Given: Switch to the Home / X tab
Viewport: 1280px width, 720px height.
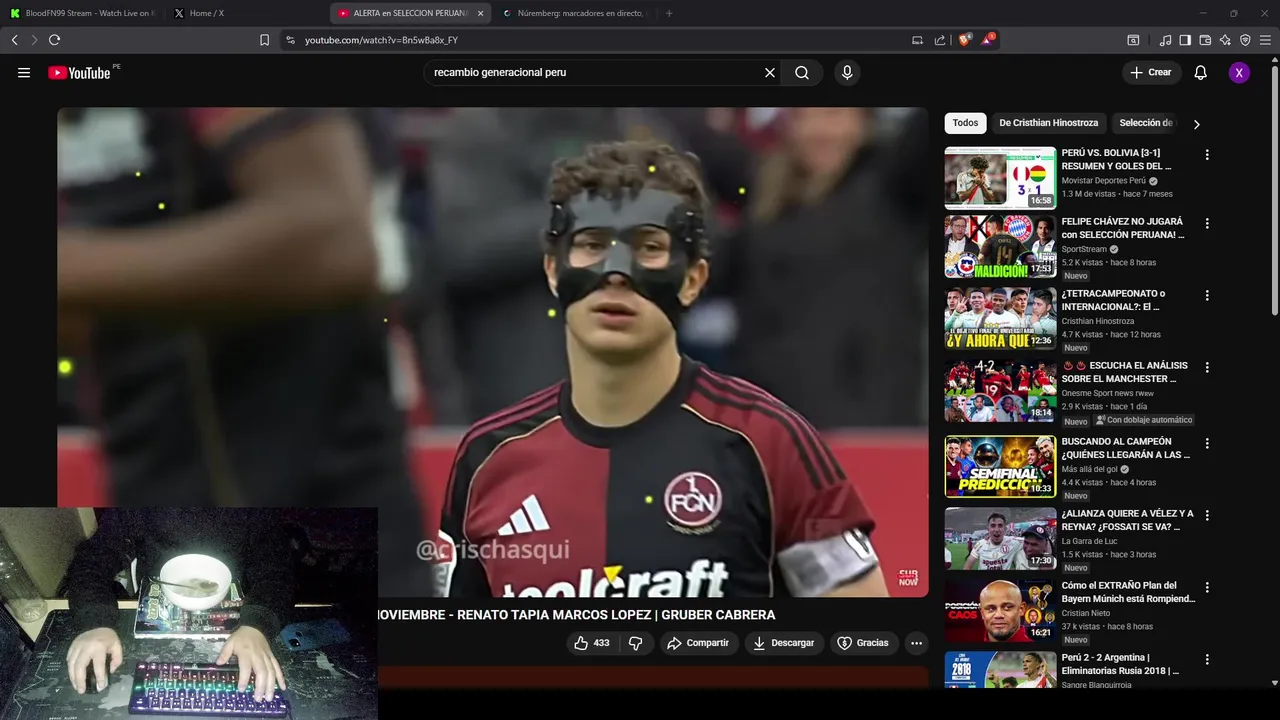Looking at the screenshot, I should tap(245, 13).
